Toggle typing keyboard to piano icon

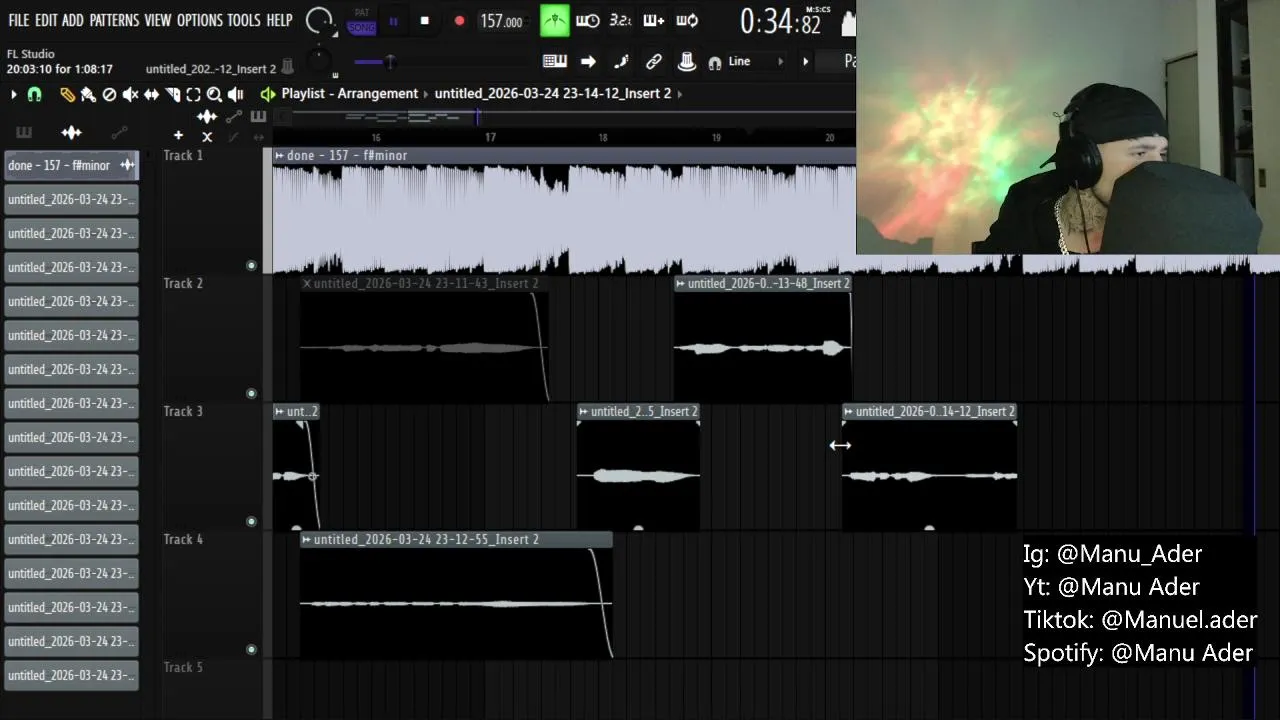pyautogui.click(x=554, y=62)
